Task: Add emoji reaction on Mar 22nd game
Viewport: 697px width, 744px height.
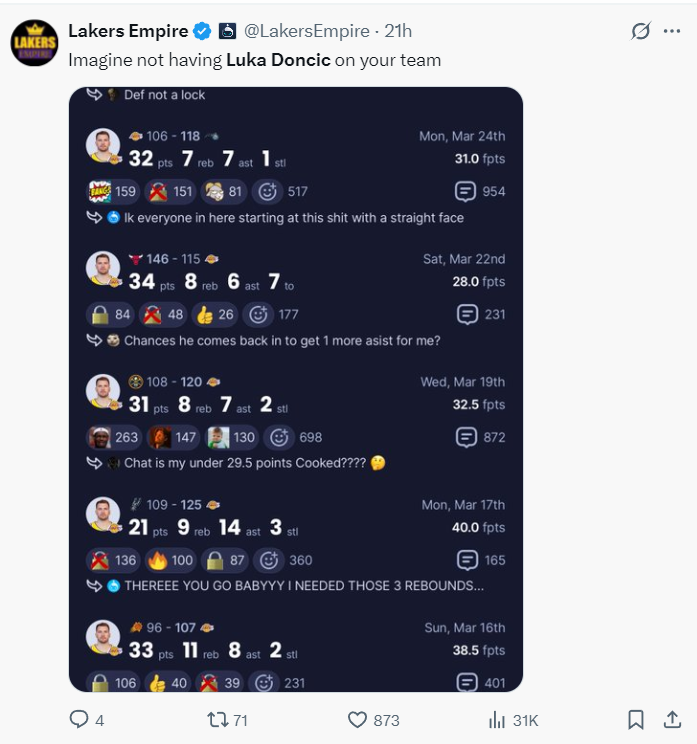Action: pyautogui.click(x=260, y=315)
